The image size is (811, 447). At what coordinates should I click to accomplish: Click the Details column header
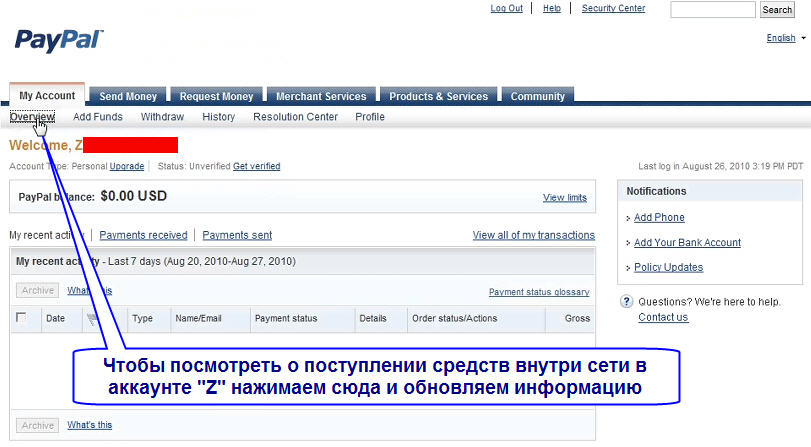(x=373, y=319)
